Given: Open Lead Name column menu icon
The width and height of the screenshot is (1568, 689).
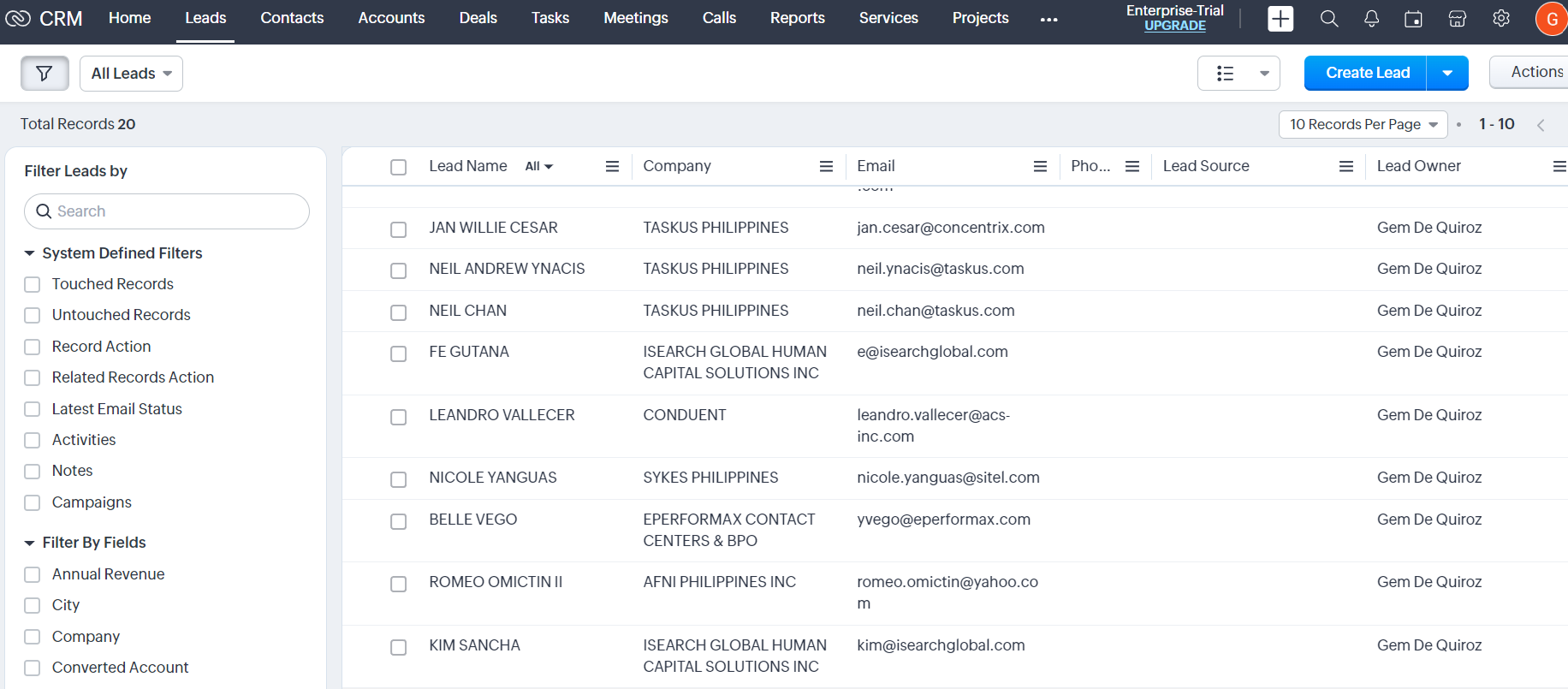Looking at the screenshot, I should point(612,166).
